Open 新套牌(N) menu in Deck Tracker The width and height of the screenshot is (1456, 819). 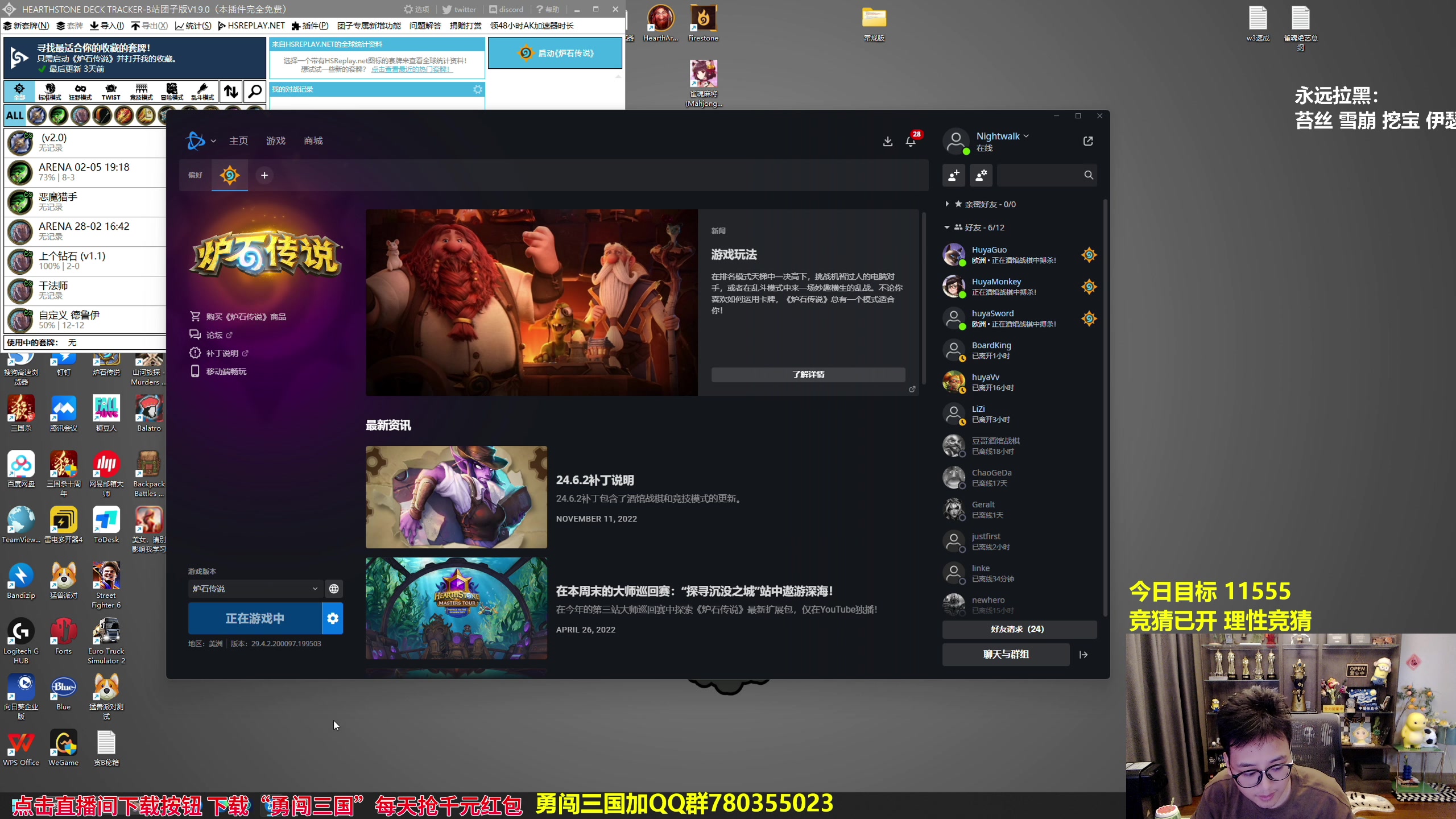[x=27, y=26]
